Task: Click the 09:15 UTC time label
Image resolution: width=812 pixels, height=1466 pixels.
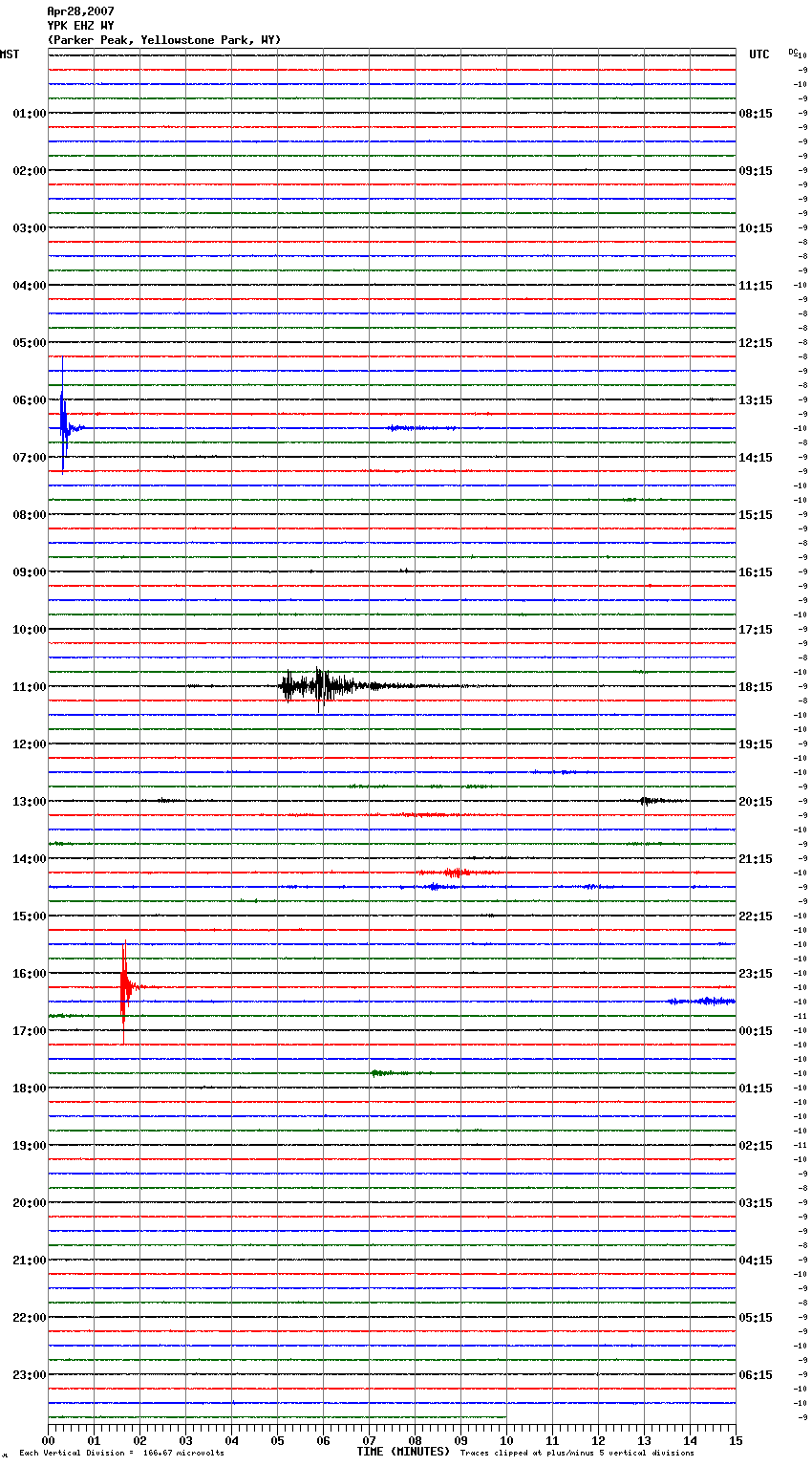Action: (756, 171)
